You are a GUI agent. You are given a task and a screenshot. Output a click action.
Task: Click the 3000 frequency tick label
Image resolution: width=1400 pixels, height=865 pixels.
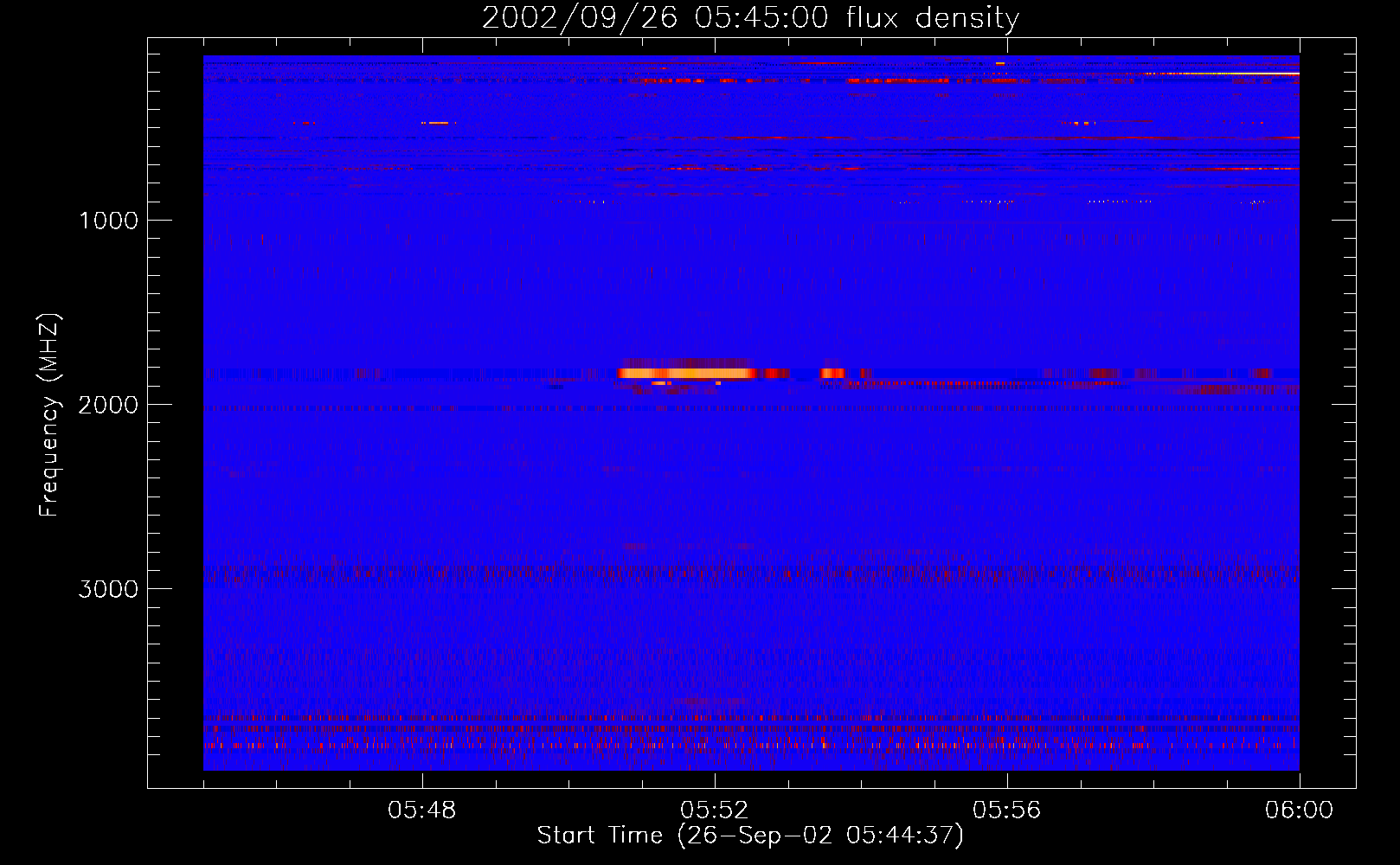tap(108, 589)
